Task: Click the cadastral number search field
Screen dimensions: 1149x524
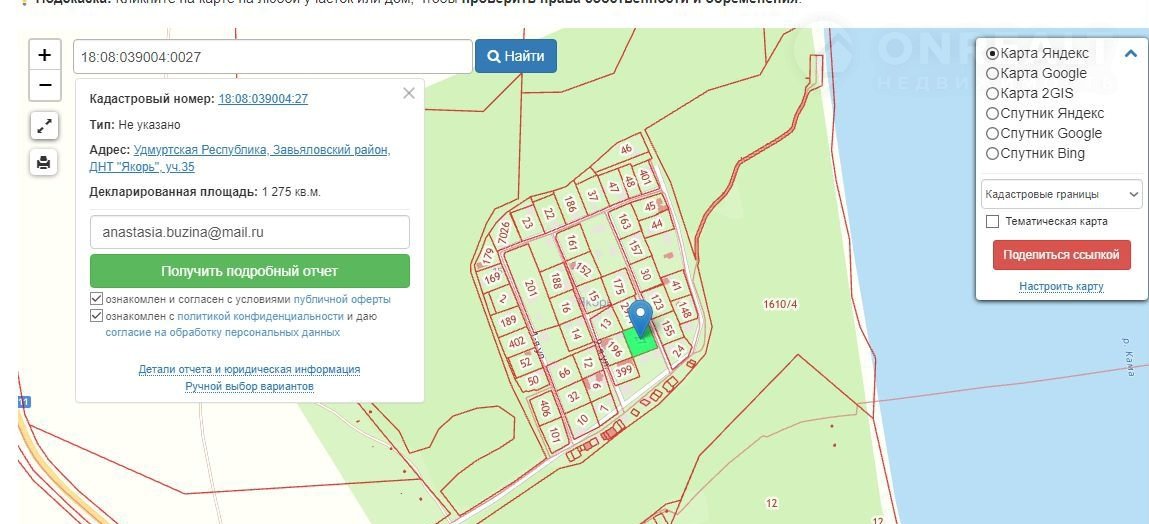Action: 272,57
